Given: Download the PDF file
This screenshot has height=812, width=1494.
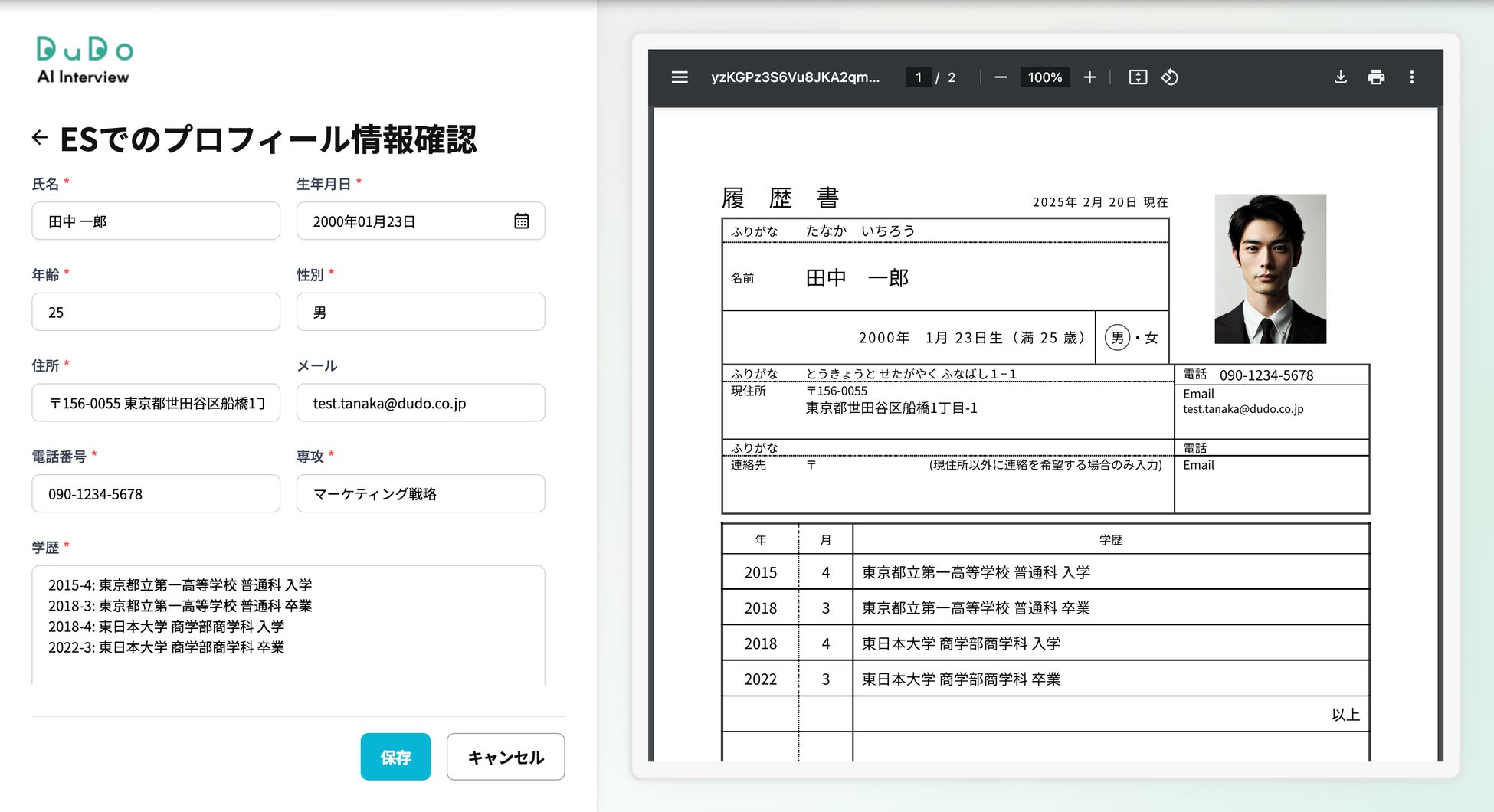Looking at the screenshot, I should [x=1341, y=77].
